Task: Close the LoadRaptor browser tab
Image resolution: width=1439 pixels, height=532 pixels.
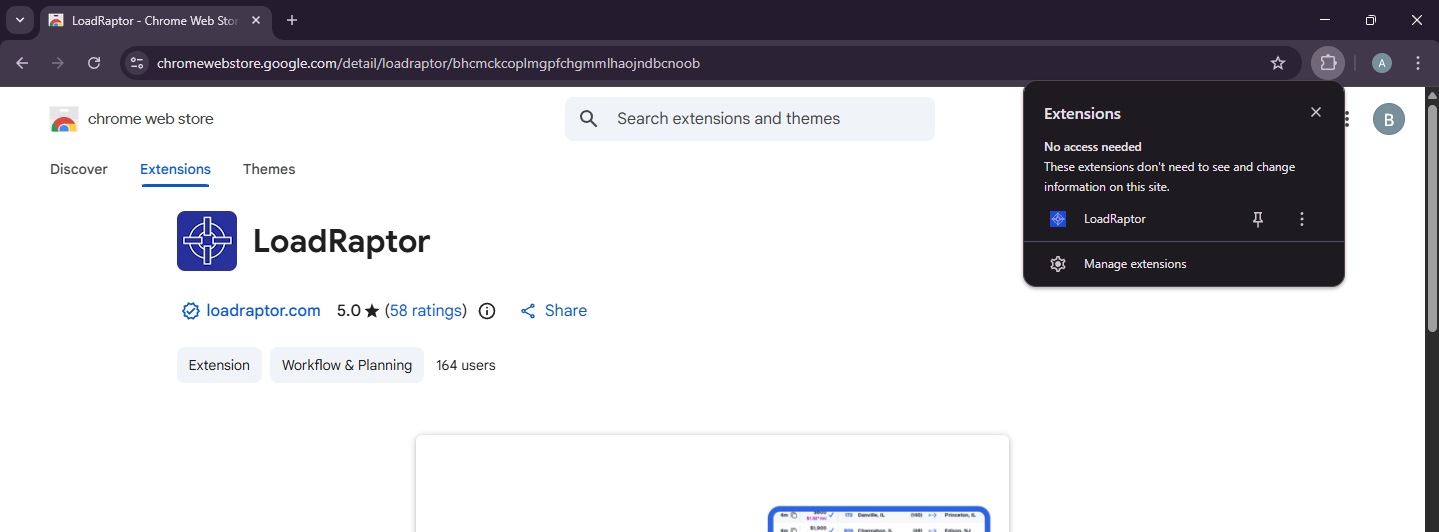Action: click(x=254, y=20)
